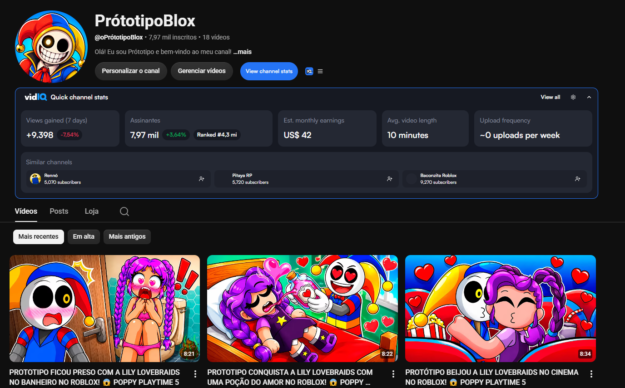Viewport: 625px width, 388px height.
Task: Click the PrótotipoBlox channel avatar
Action: pyautogui.click(x=51, y=47)
